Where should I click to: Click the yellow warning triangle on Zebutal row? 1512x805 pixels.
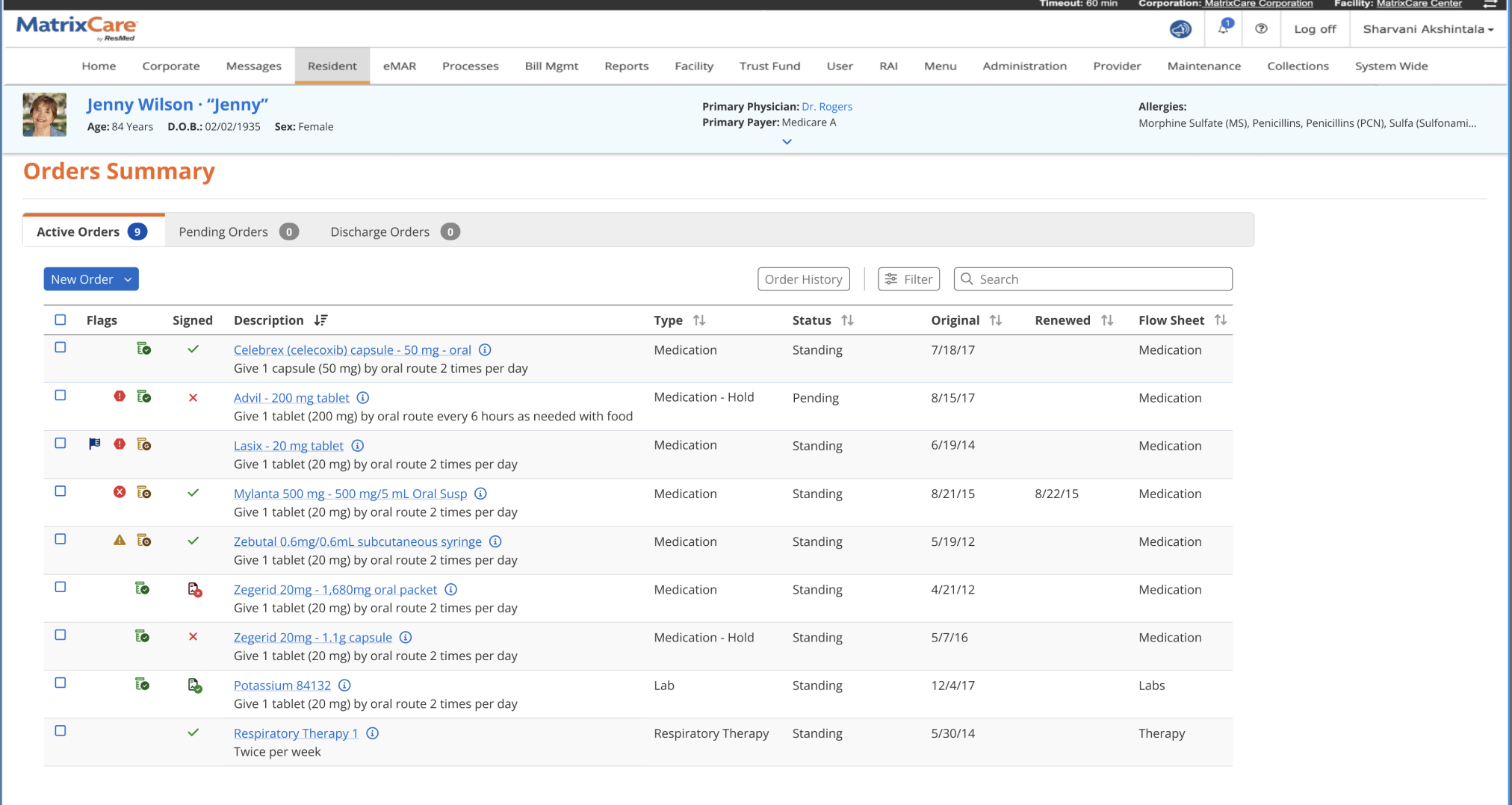click(120, 539)
